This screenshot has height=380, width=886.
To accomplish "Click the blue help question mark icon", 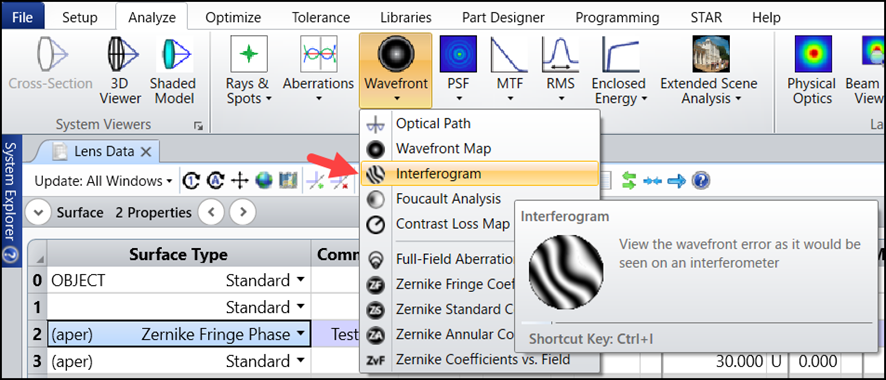I will [x=700, y=181].
